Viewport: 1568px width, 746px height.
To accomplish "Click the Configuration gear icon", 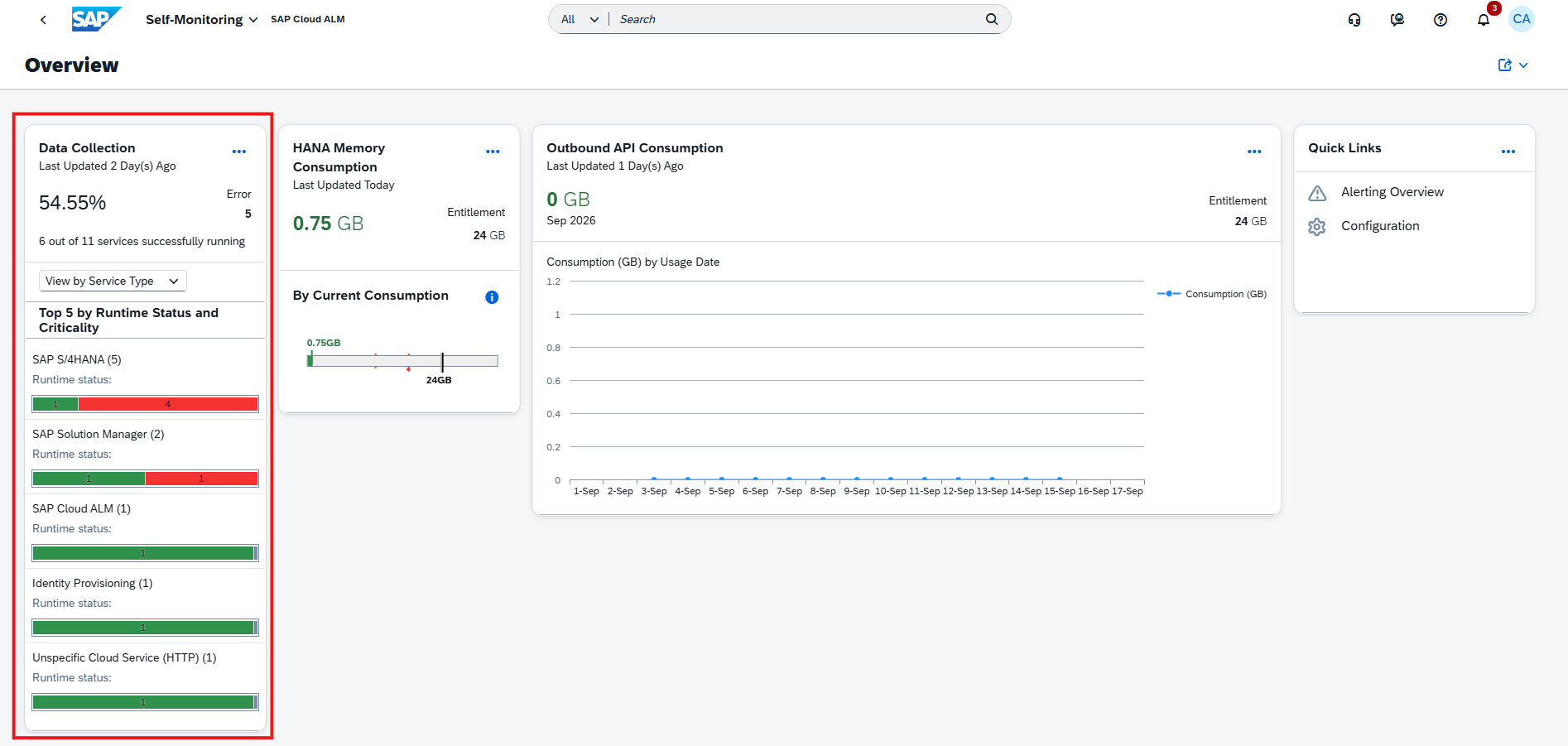I will point(1317,227).
